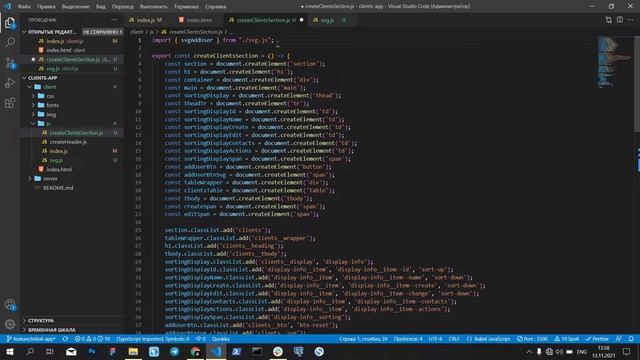Open Photoshop from the taskbar
Viewport: 640px width, 360px height.
tap(92, 351)
